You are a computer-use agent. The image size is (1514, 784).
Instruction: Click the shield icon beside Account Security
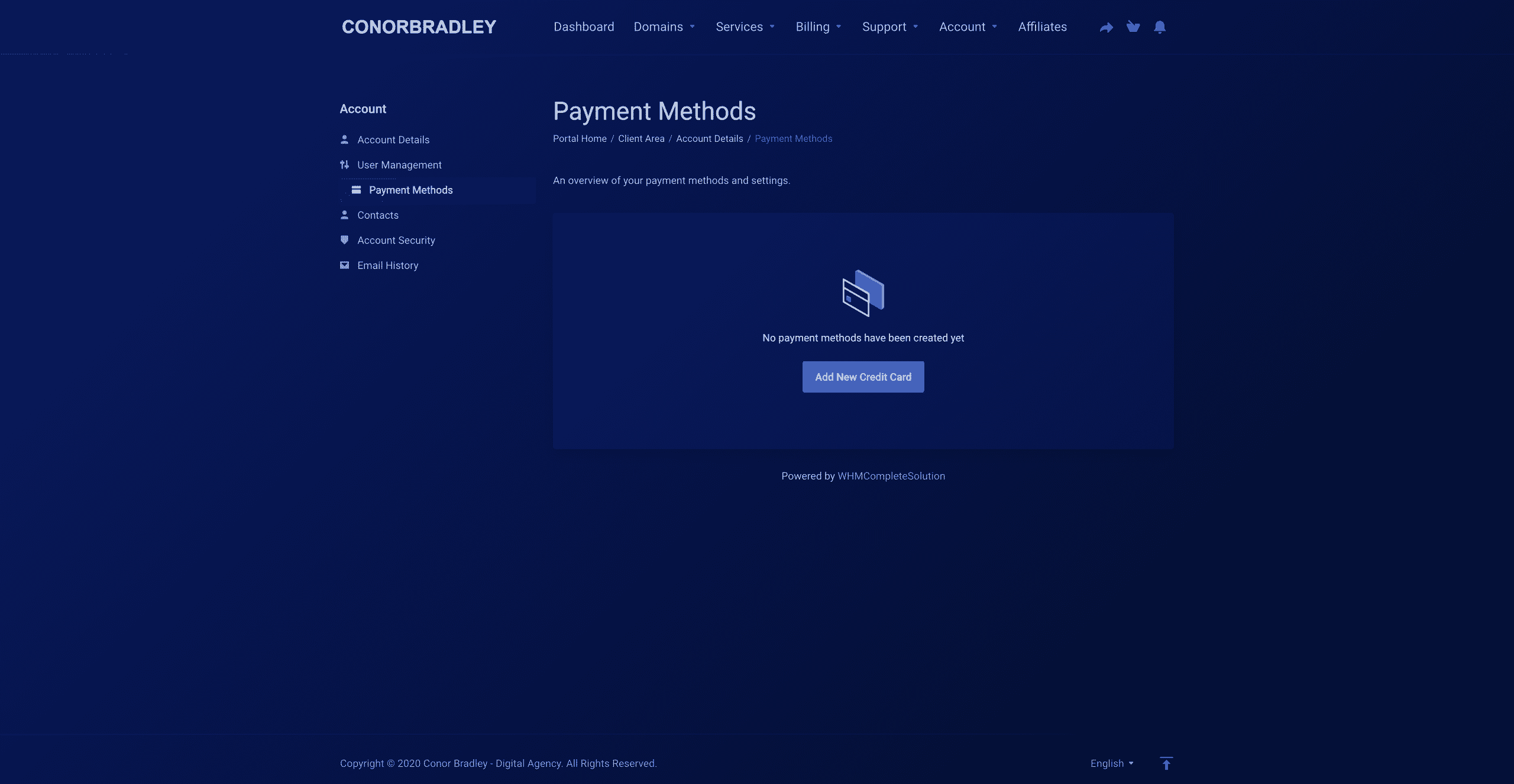pyautogui.click(x=344, y=240)
